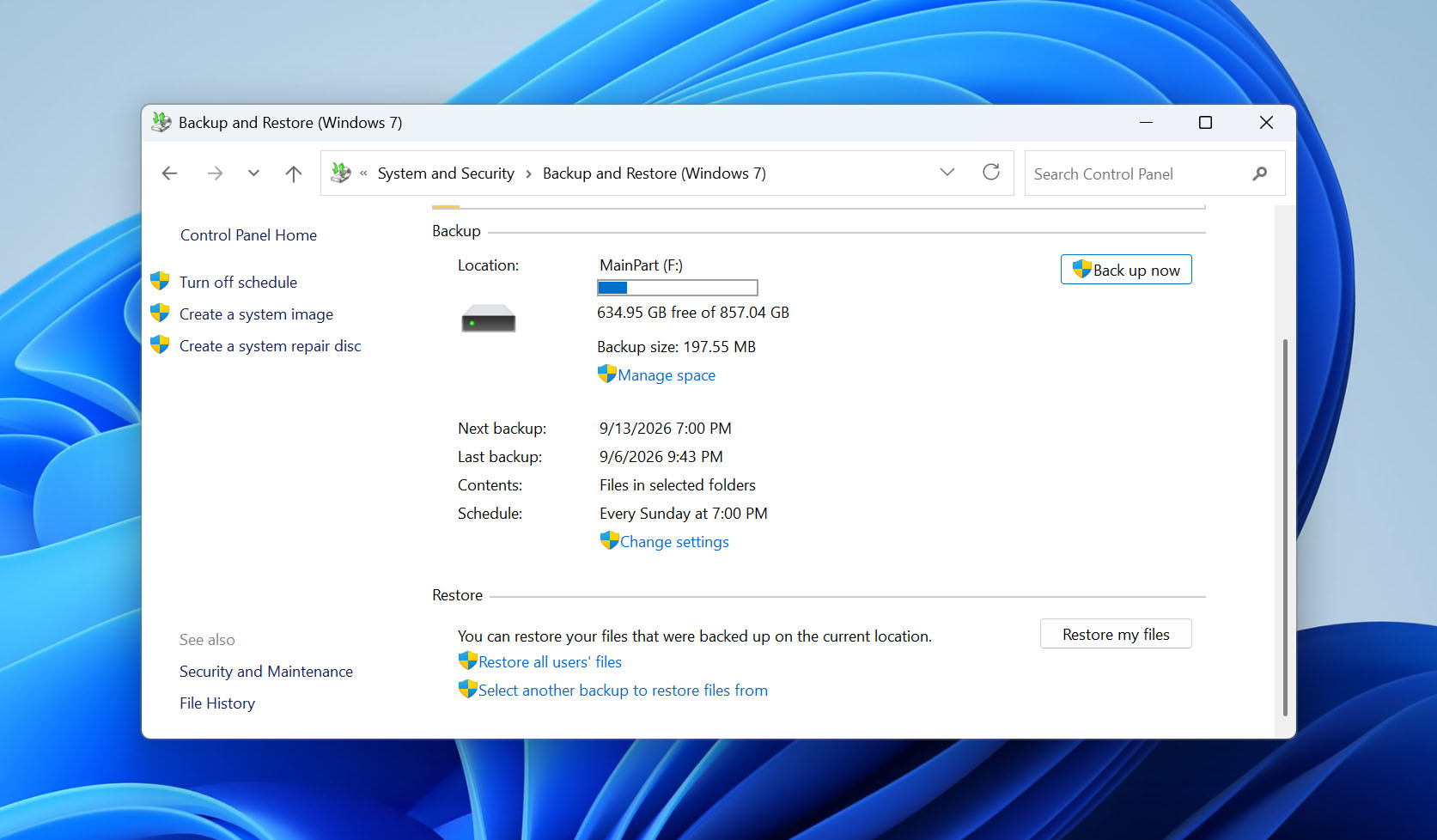Expand the address bar history dropdown
Viewport: 1437px width, 840px height.
947,173
